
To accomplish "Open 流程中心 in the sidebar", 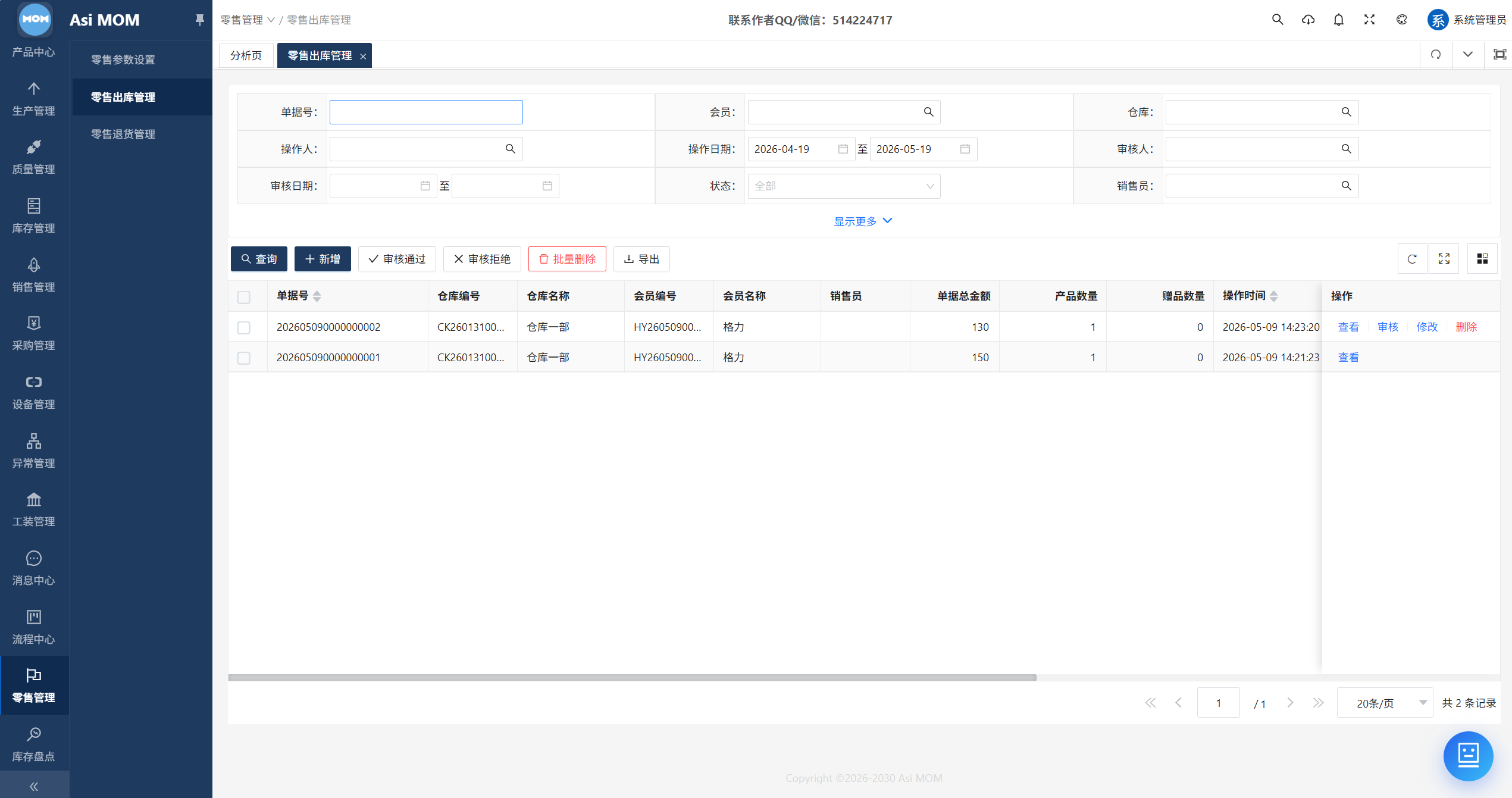I will pos(34,628).
